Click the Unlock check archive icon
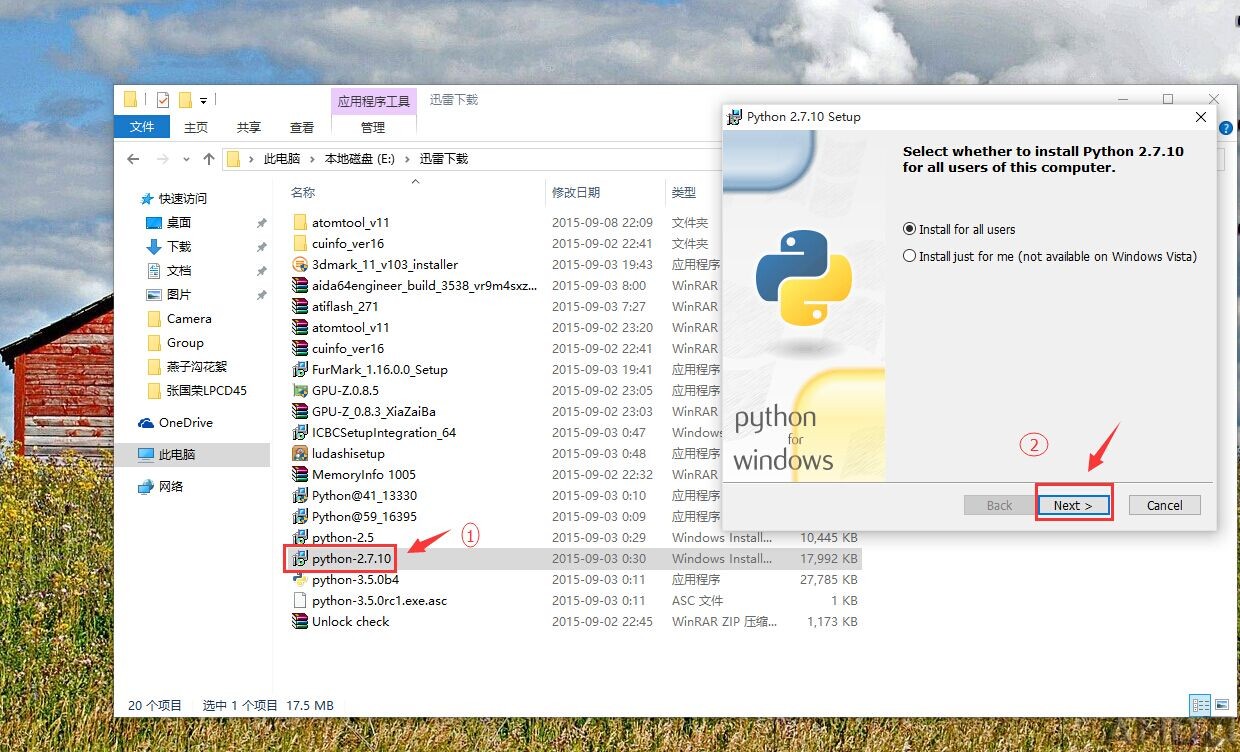 point(300,621)
